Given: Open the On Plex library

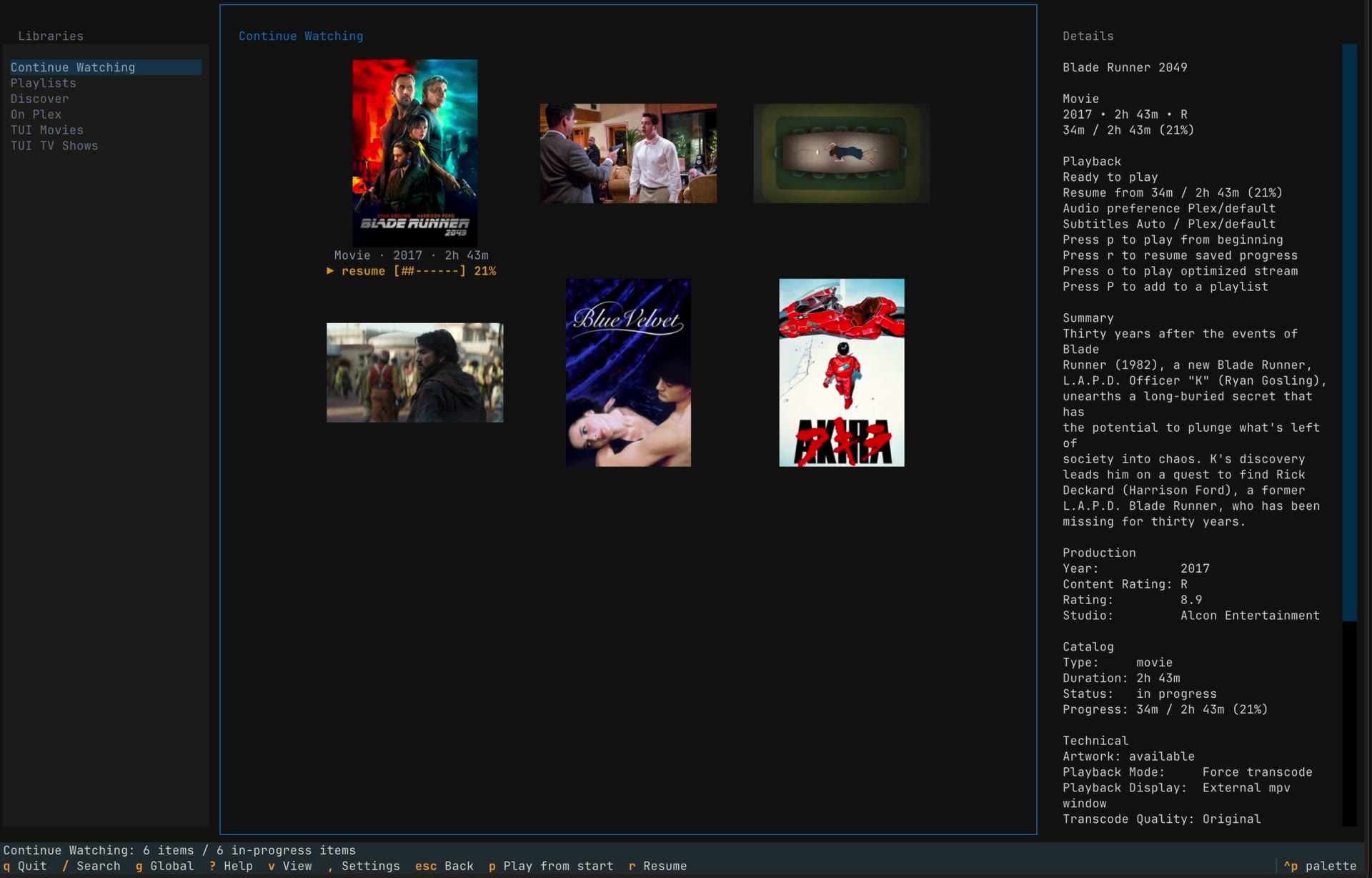Looking at the screenshot, I should pos(36,114).
